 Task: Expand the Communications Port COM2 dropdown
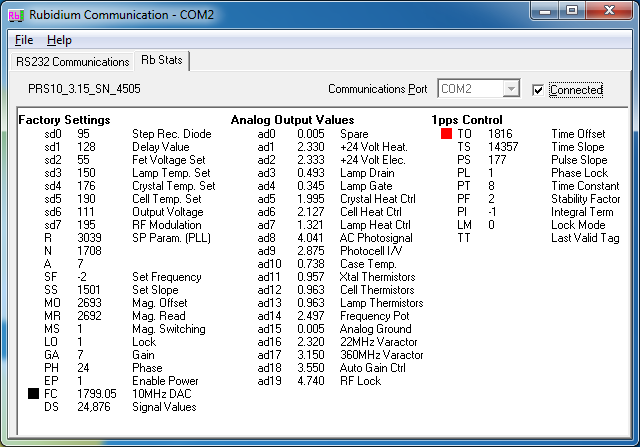pos(511,89)
